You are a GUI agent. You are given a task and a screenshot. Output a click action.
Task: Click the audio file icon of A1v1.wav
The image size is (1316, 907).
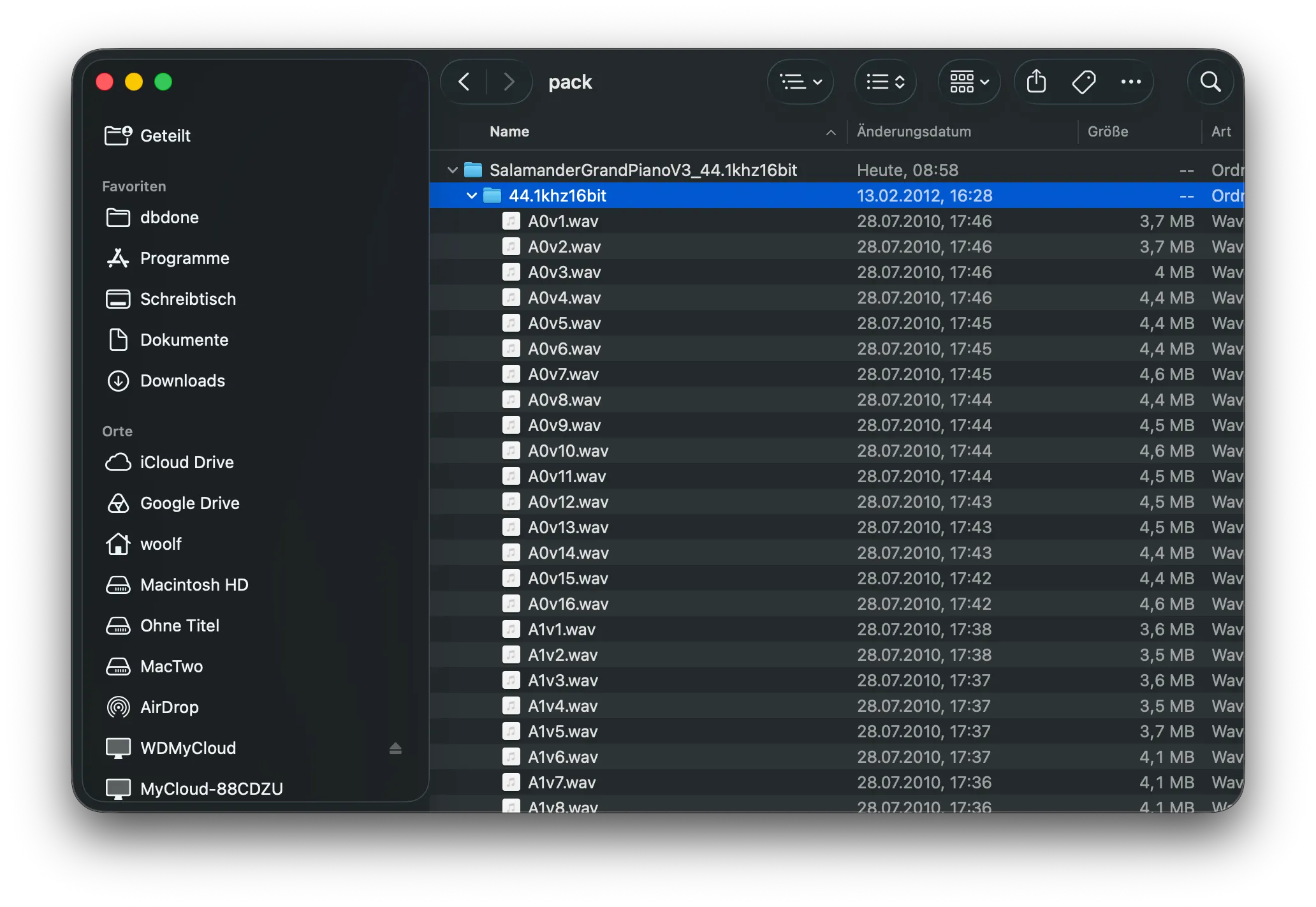[x=511, y=630]
